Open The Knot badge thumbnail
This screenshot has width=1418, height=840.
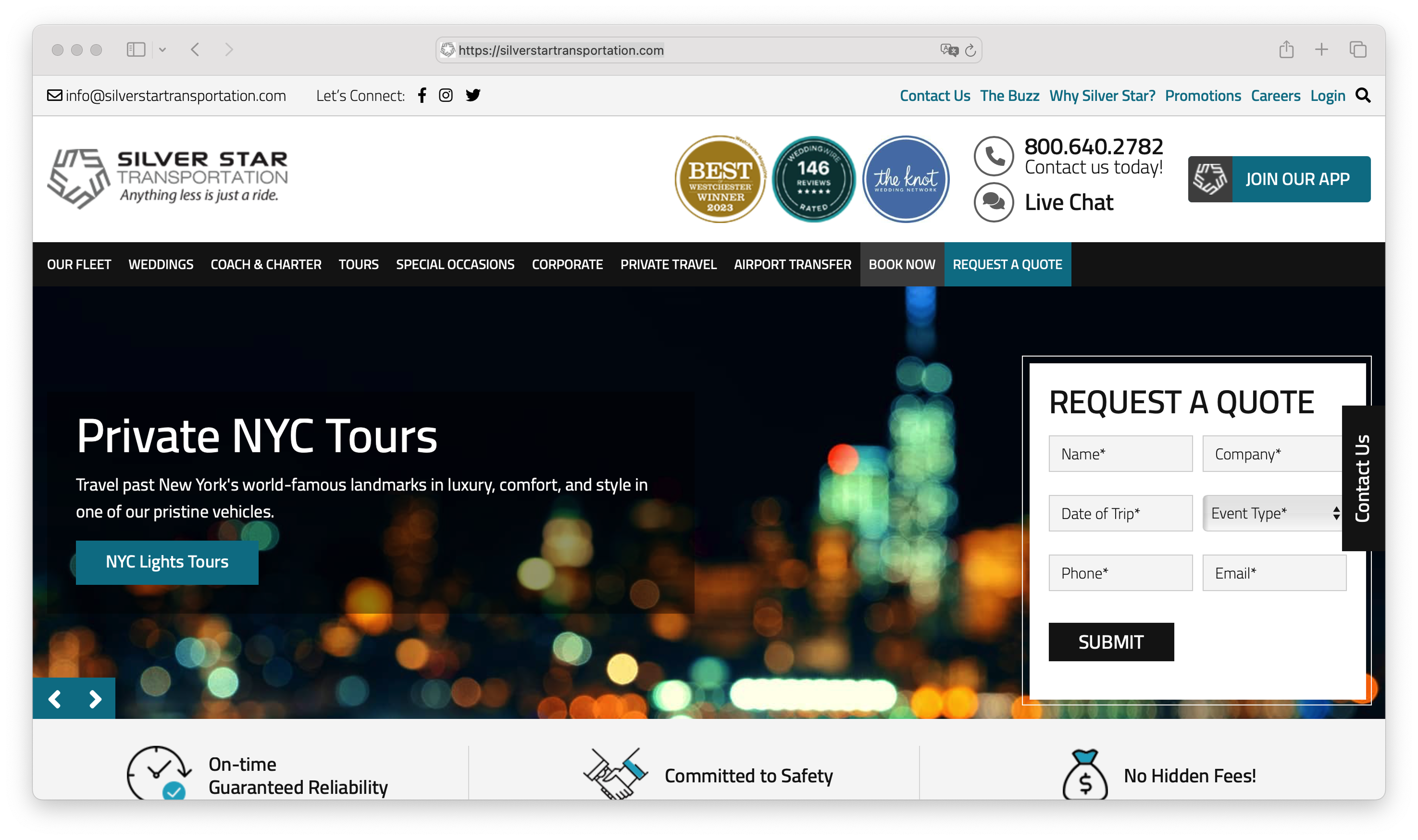[905, 179]
